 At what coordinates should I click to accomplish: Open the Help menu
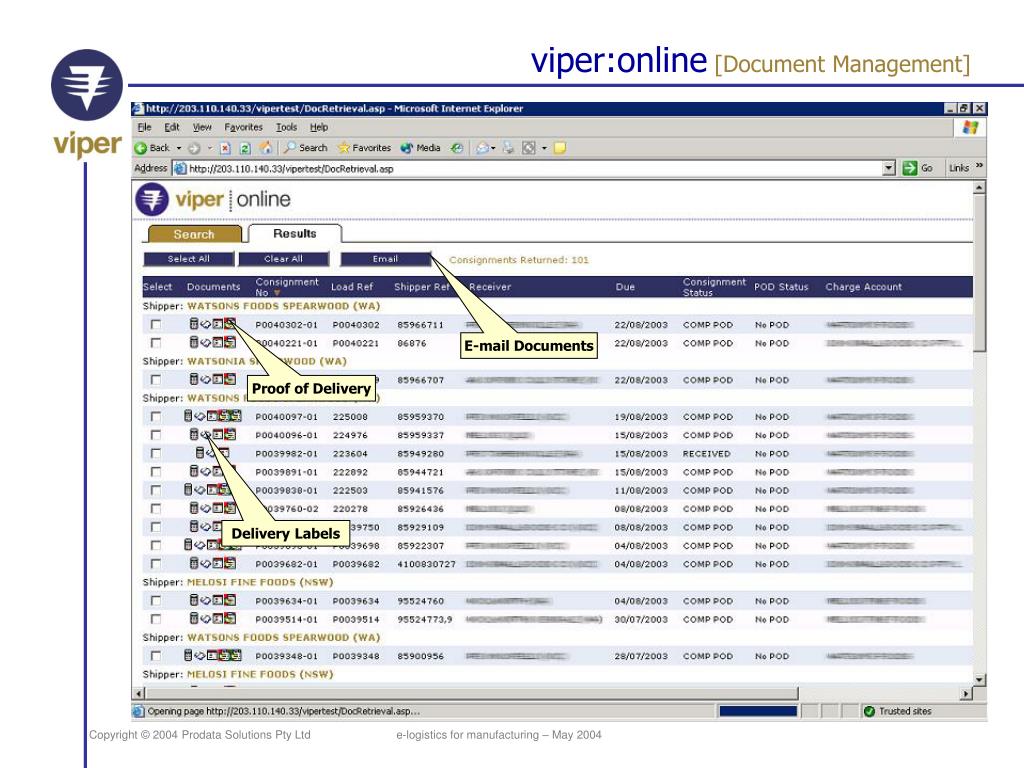point(319,127)
